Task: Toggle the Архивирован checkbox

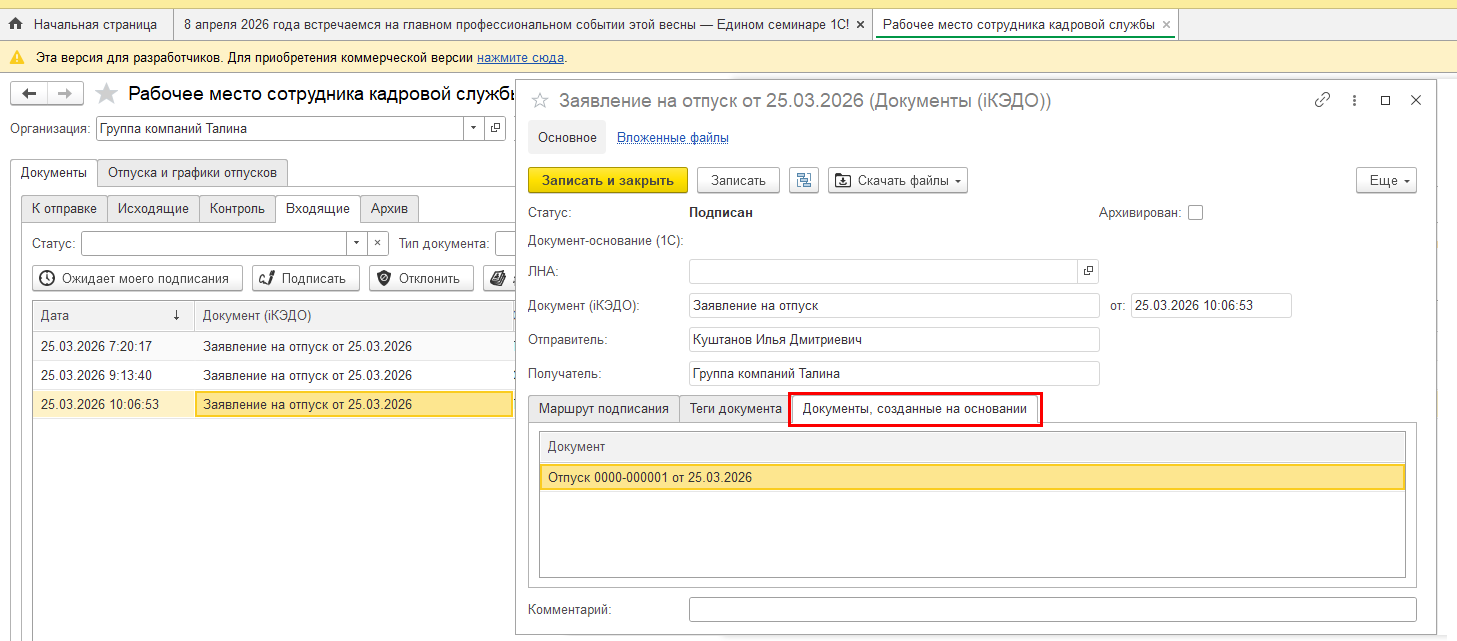Action: 1195,213
